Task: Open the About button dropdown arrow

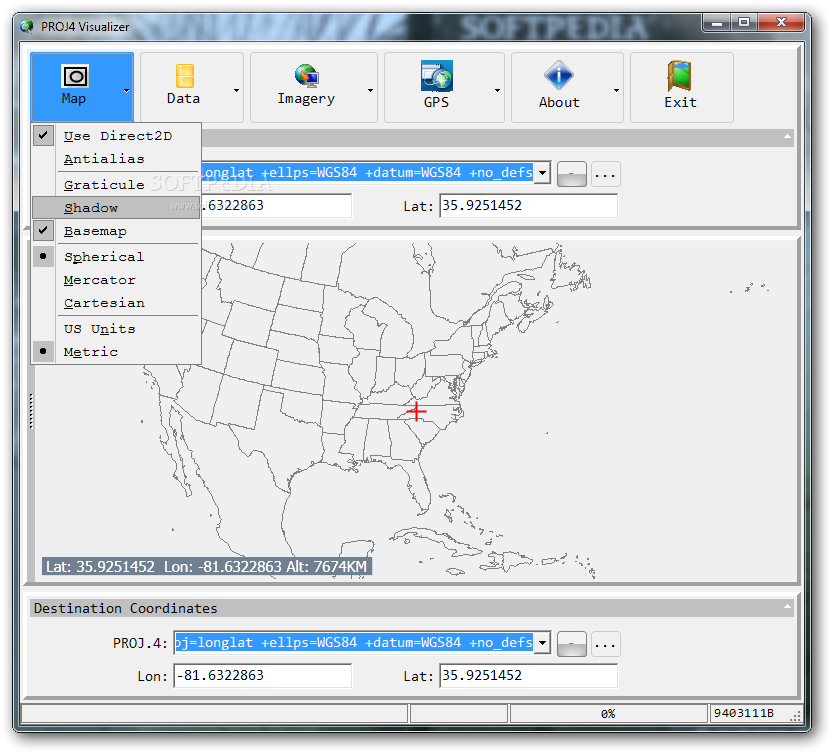Action: pos(616,90)
